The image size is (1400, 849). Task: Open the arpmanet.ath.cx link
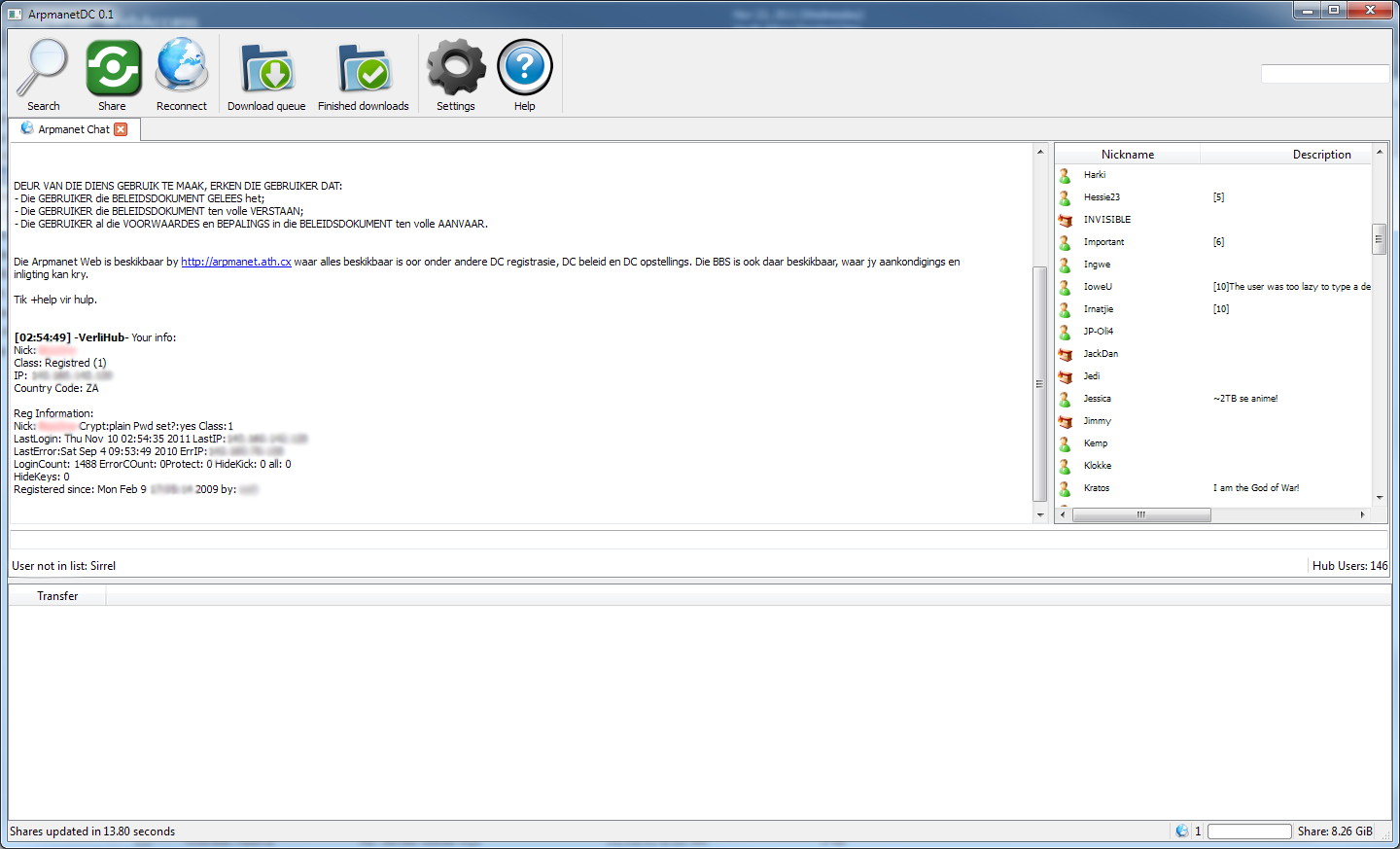pos(236,262)
